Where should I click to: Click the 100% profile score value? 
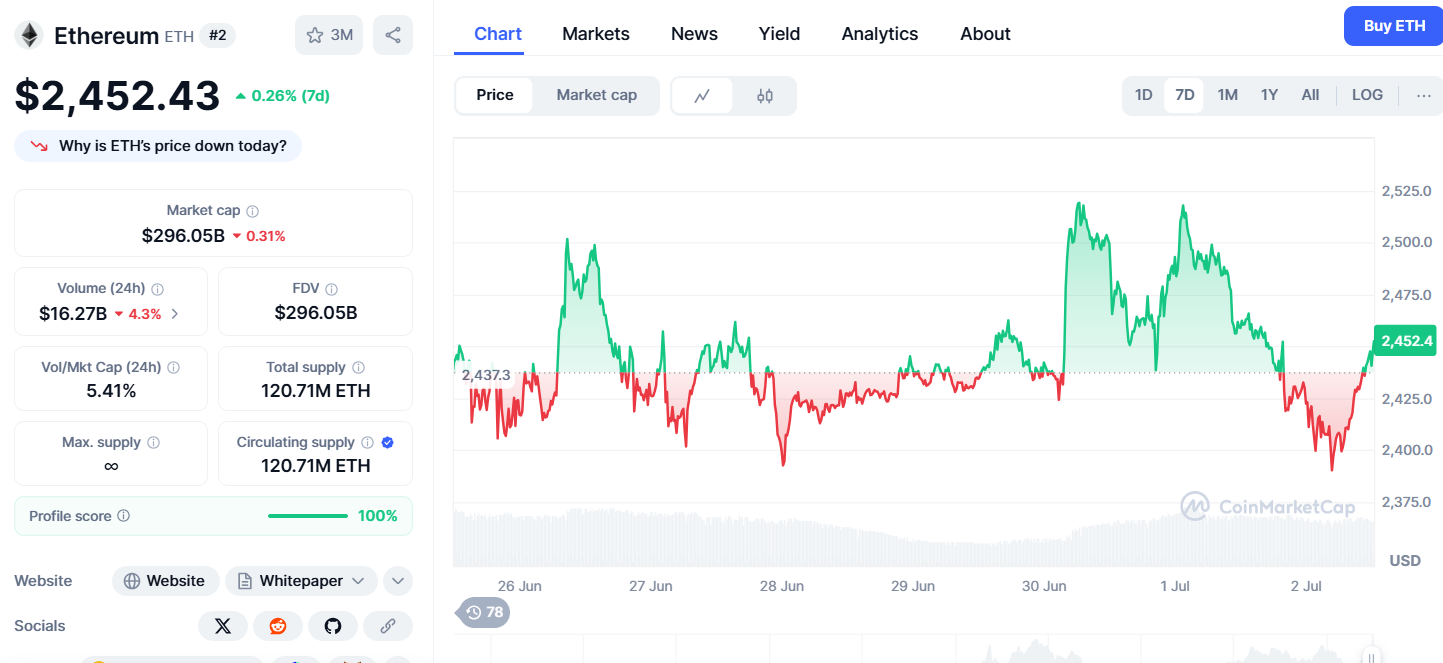(378, 516)
